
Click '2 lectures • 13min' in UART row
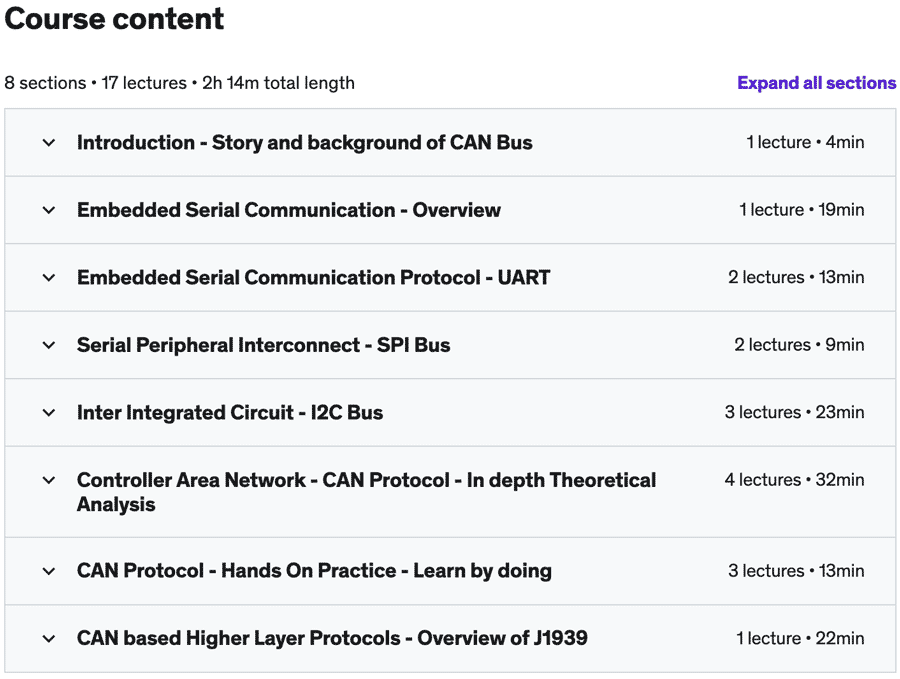pos(796,278)
